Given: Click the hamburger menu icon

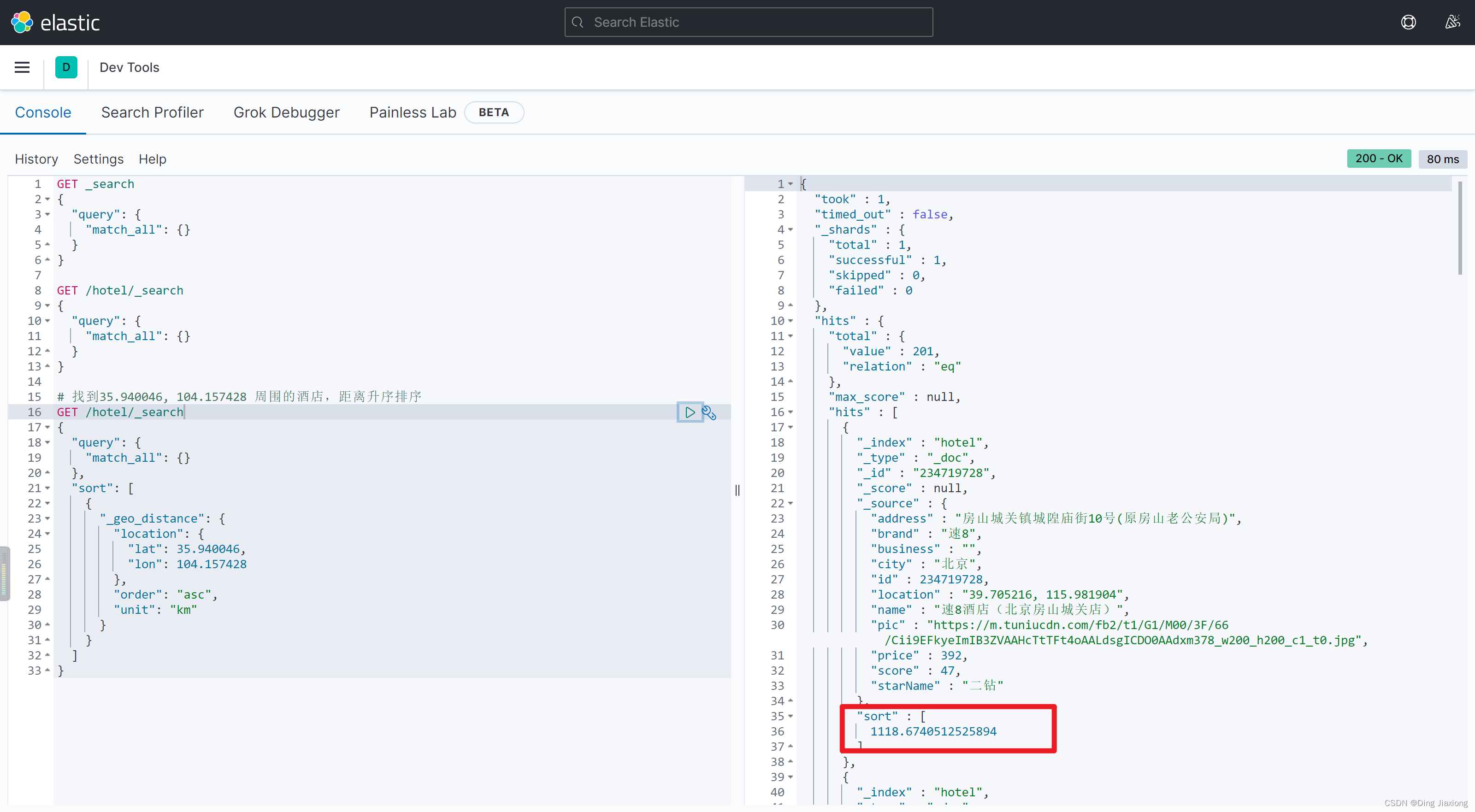Looking at the screenshot, I should 21,66.
